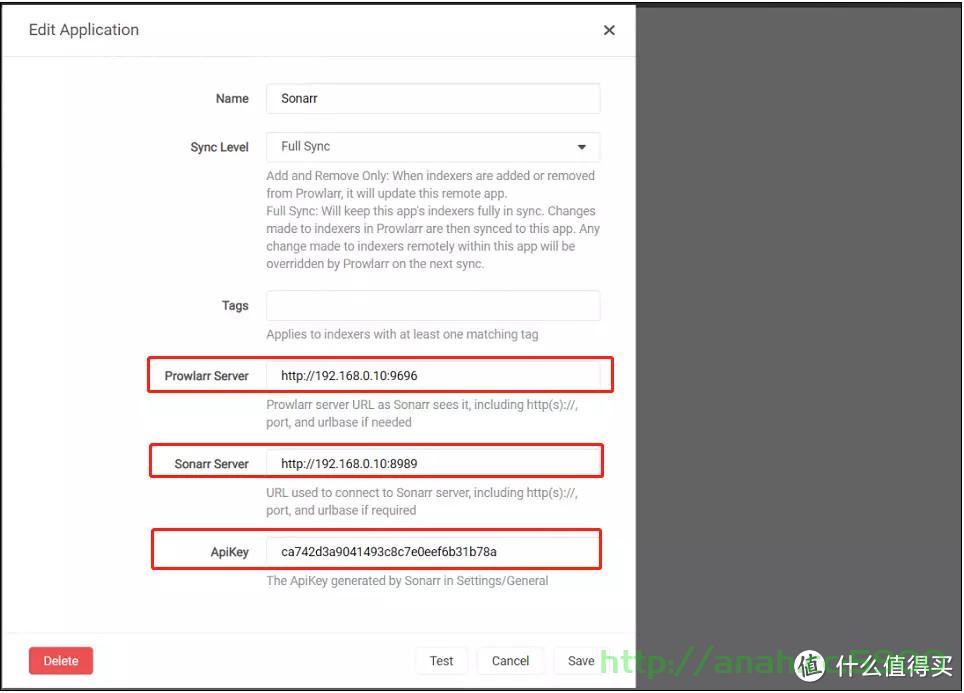Screen dimensions: 964x693
Task: Click the "Add and Remove Only" help text
Action: (x=430, y=184)
